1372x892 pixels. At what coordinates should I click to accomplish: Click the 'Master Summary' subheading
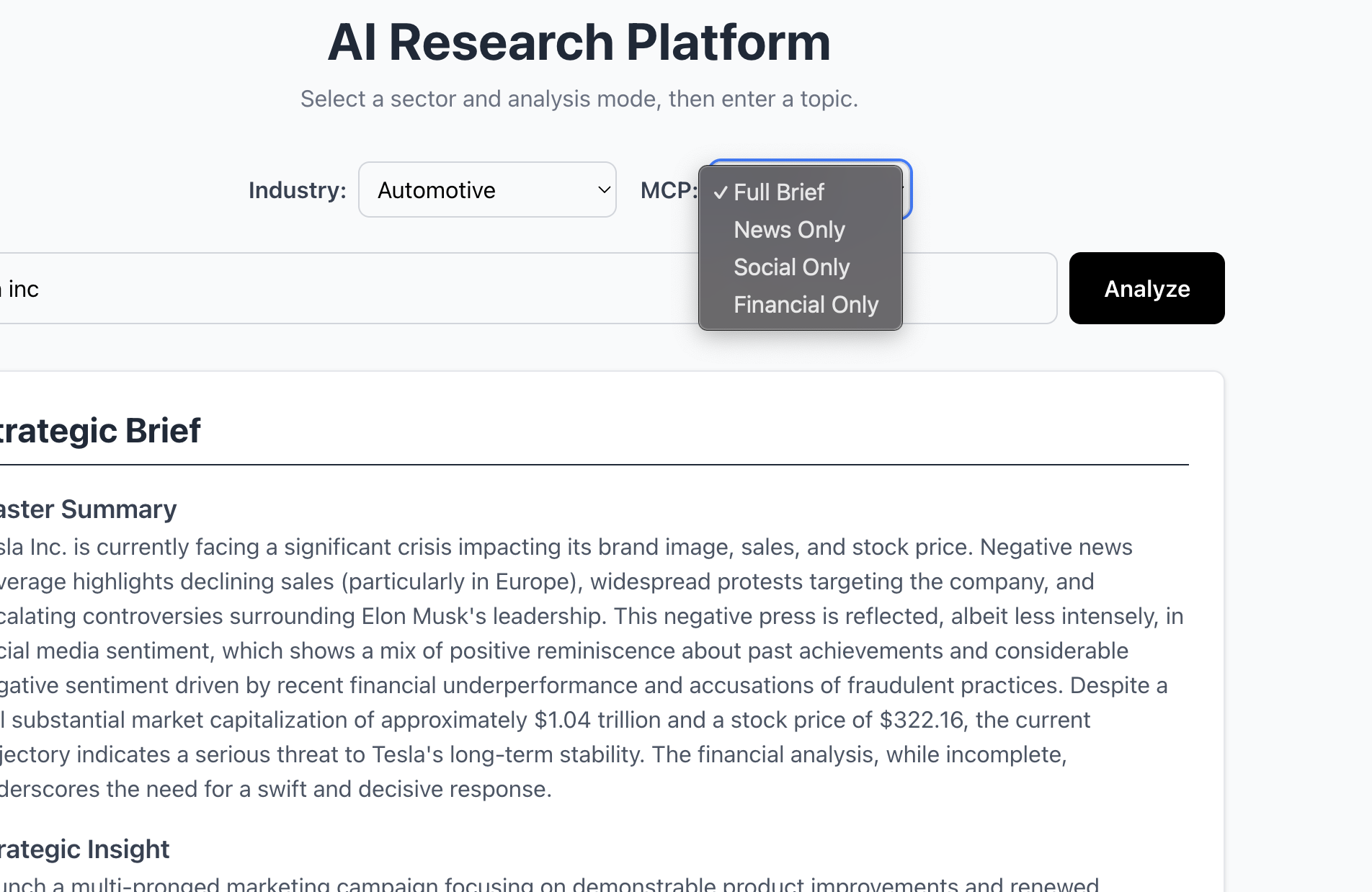[x=88, y=509]
